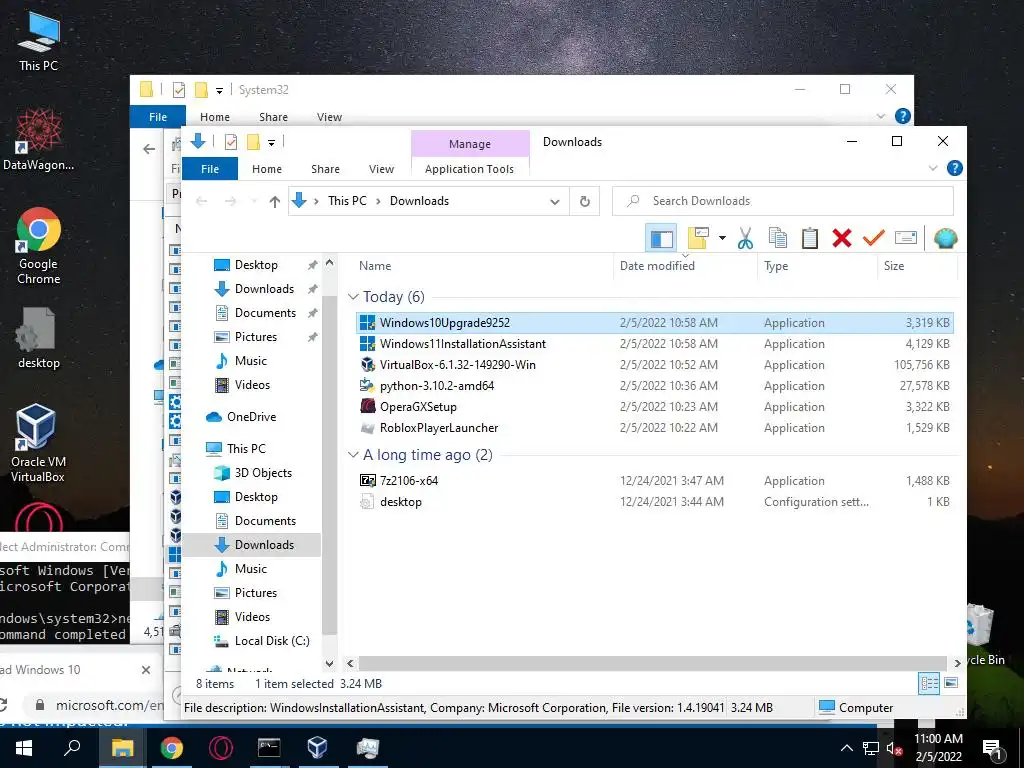Collapse the ribbon chevron in Downloads window
1024x768 pixels.
click(x=933, y=168)
